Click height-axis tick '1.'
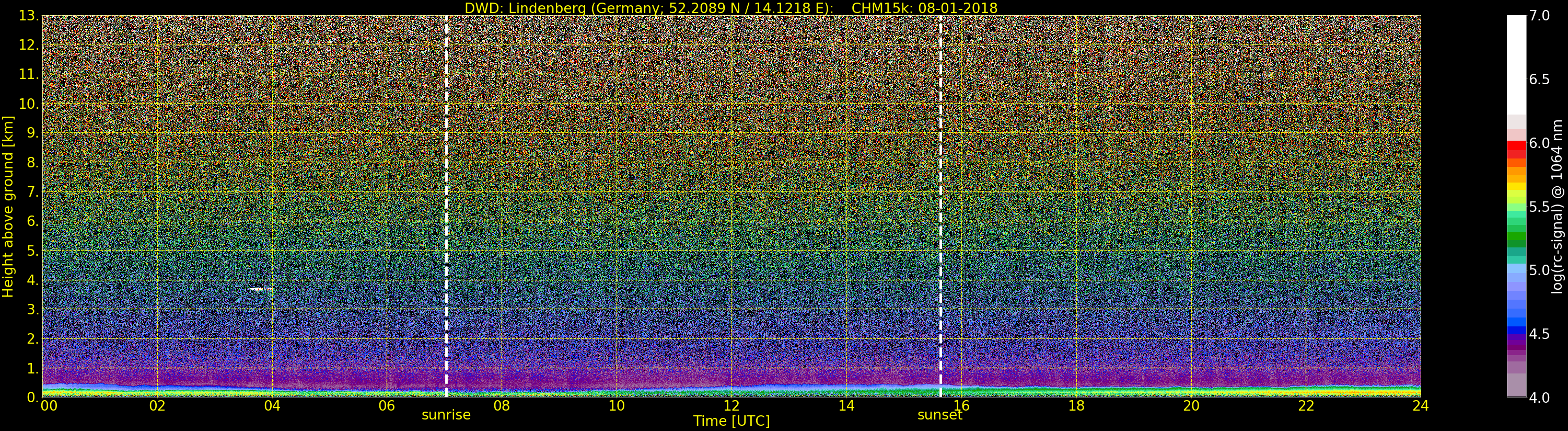This screenshot has width=1568, height=431. pyautogui.click(x=33, y=368)
